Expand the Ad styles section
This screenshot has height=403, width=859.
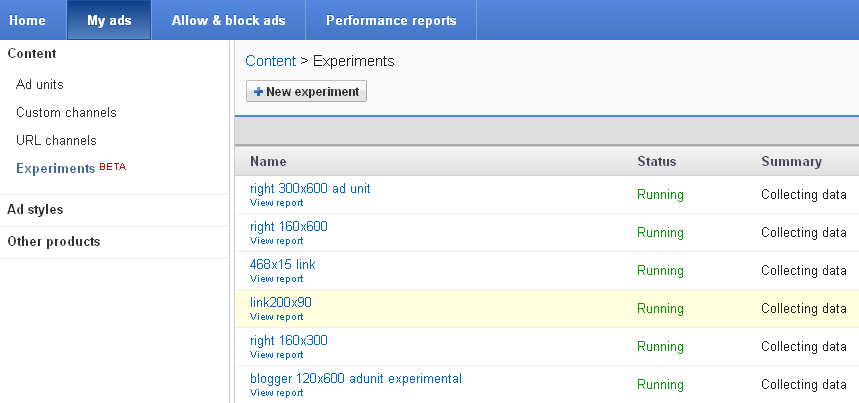coord(35,210)
